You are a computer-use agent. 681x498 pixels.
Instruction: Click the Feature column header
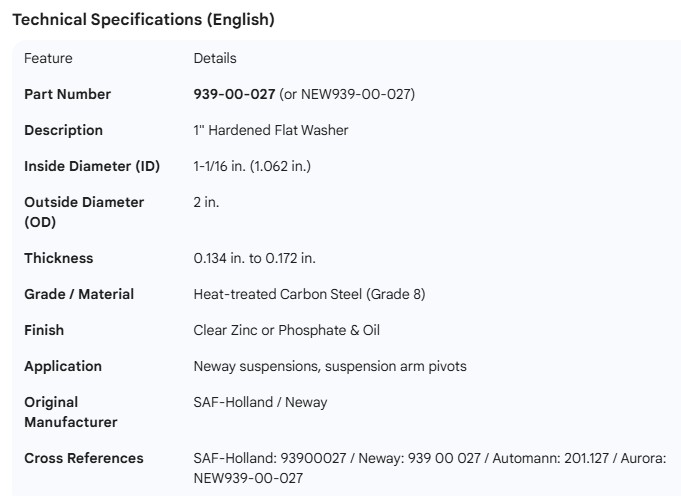[x=48, y=58]
